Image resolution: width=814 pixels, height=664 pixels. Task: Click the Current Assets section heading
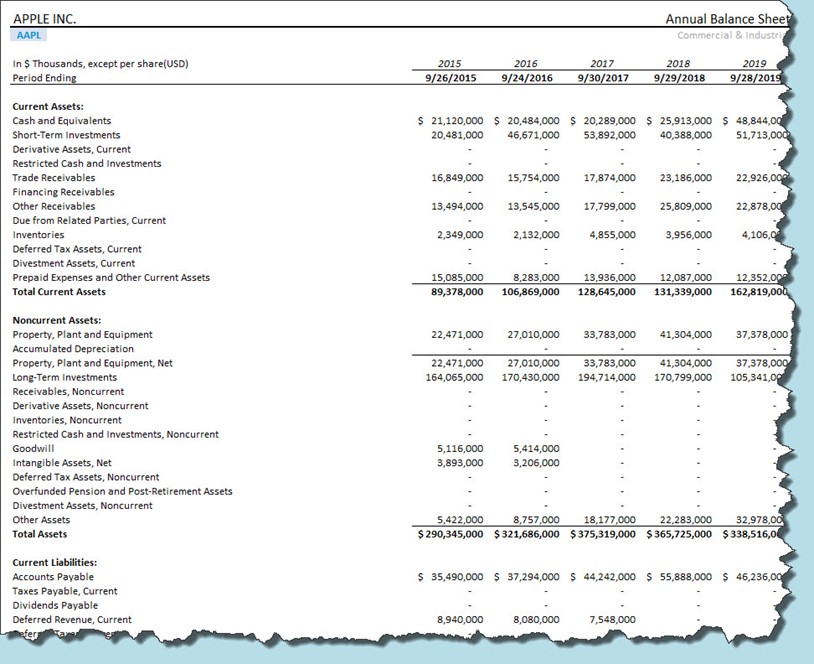point(48,106)
